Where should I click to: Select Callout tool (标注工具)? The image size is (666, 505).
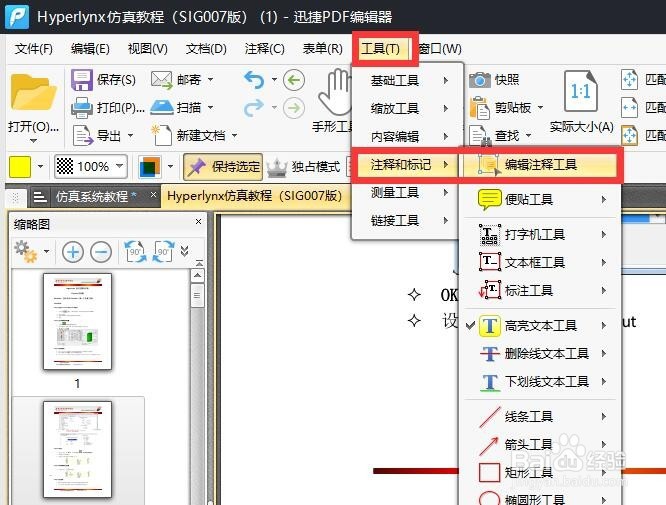click(x=540, y=291)
